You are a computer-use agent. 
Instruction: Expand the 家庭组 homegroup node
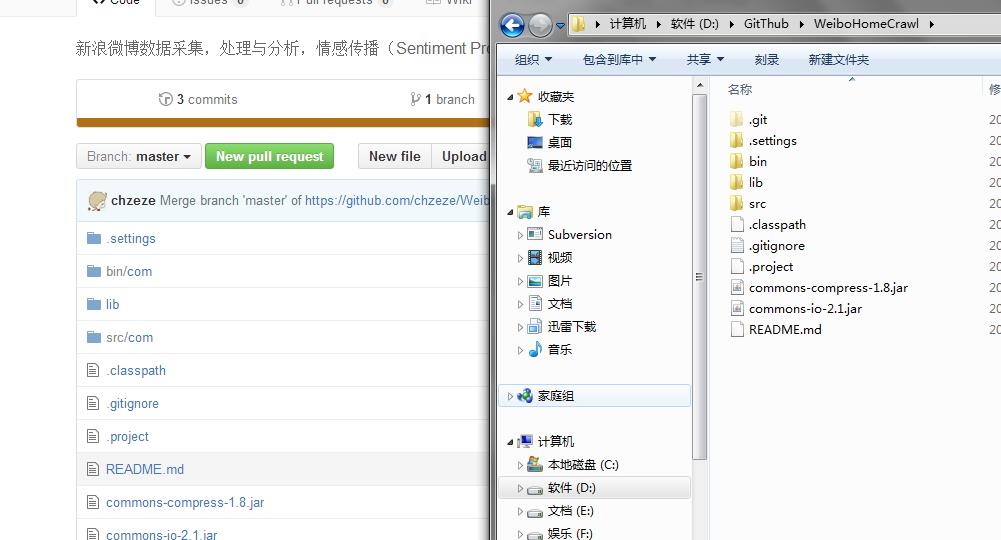[510, 396]
